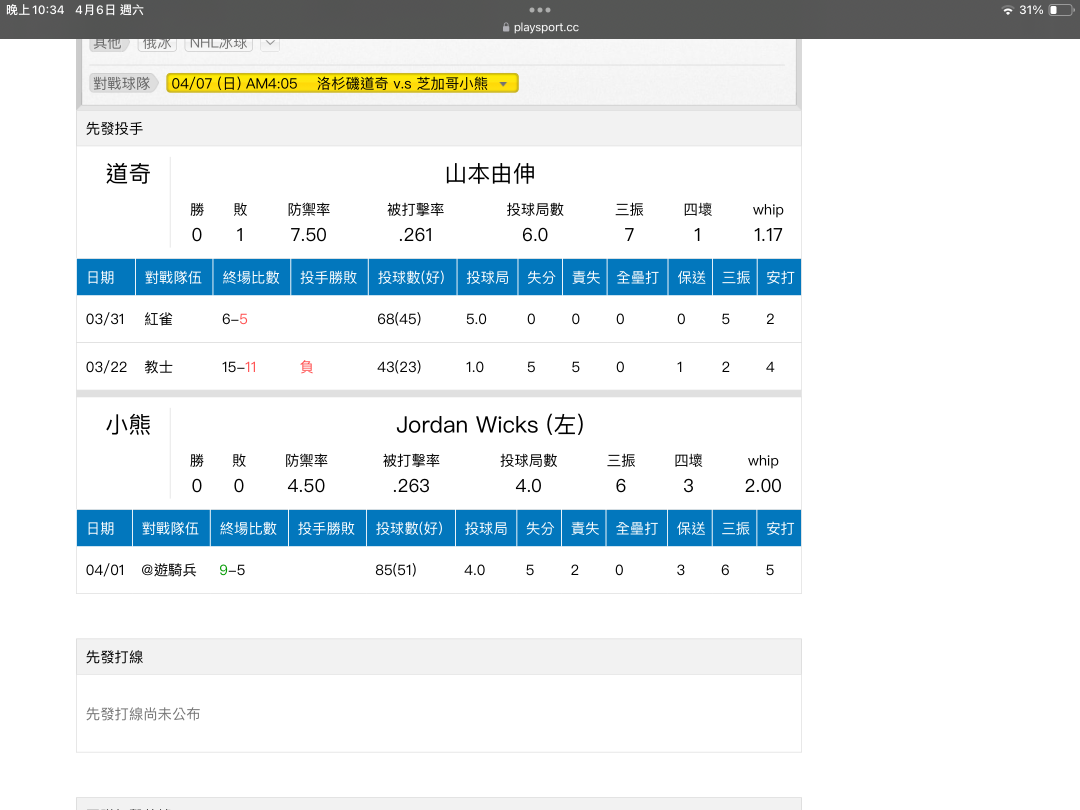Click 終場比數 header in Dodgers table
The width and height of the screenshot is (1080, 810).
pos(251,277)
